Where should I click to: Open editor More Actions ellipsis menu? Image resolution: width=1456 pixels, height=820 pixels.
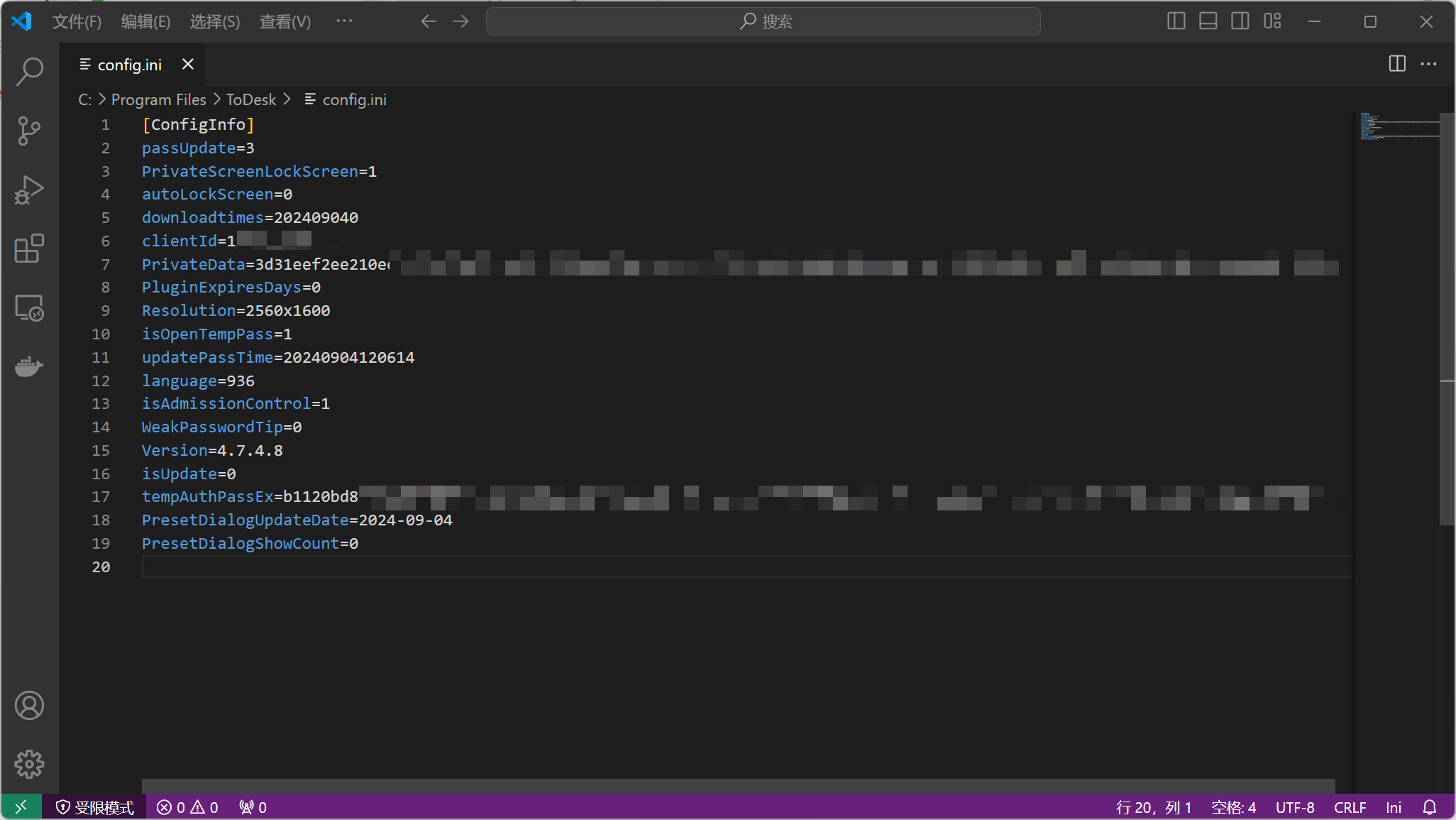(1428, 64)
